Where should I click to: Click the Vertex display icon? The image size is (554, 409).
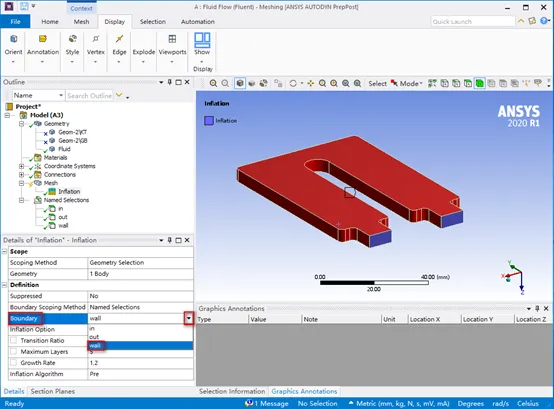click(95, 39)
